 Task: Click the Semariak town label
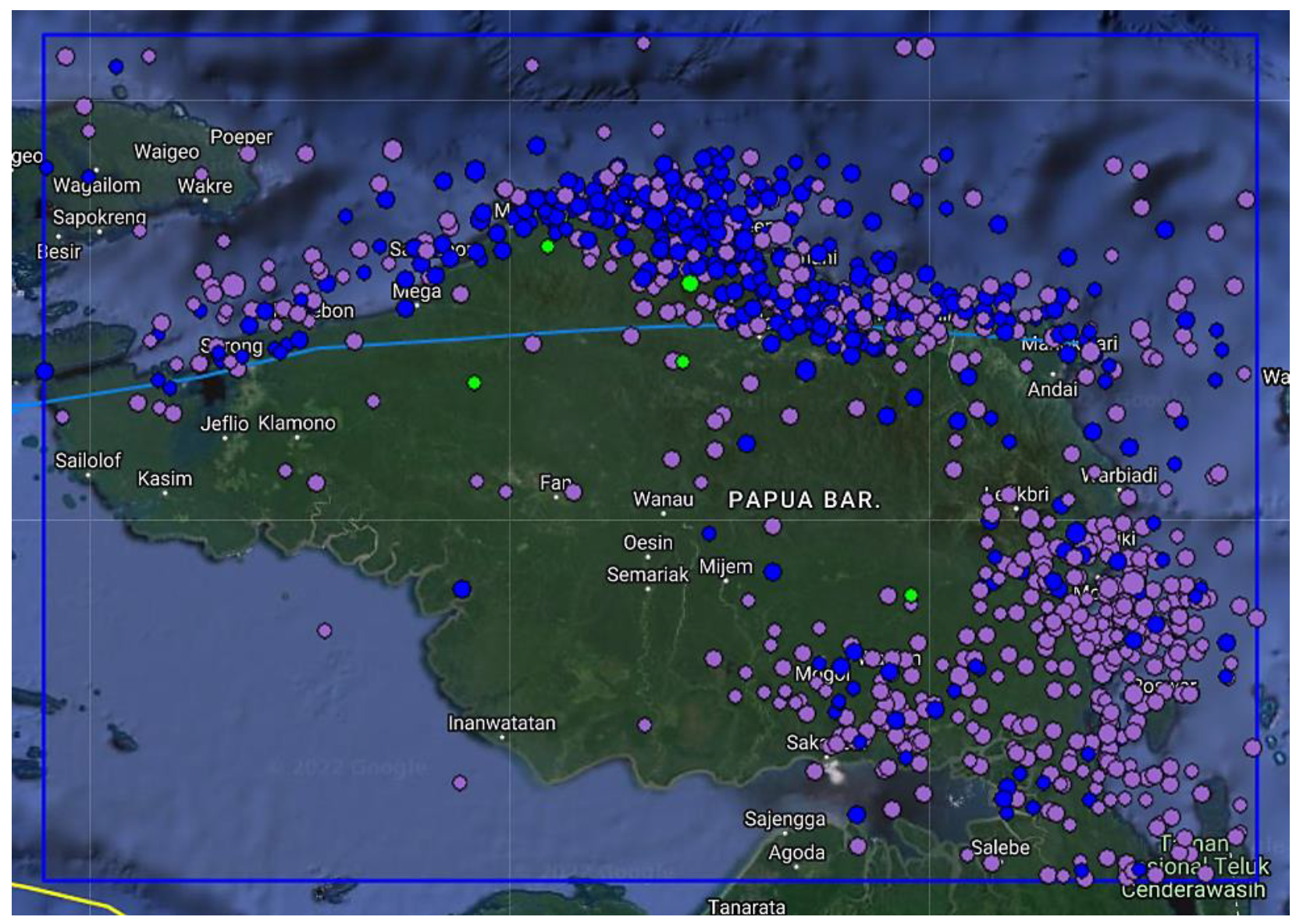[x=647, y=575]
